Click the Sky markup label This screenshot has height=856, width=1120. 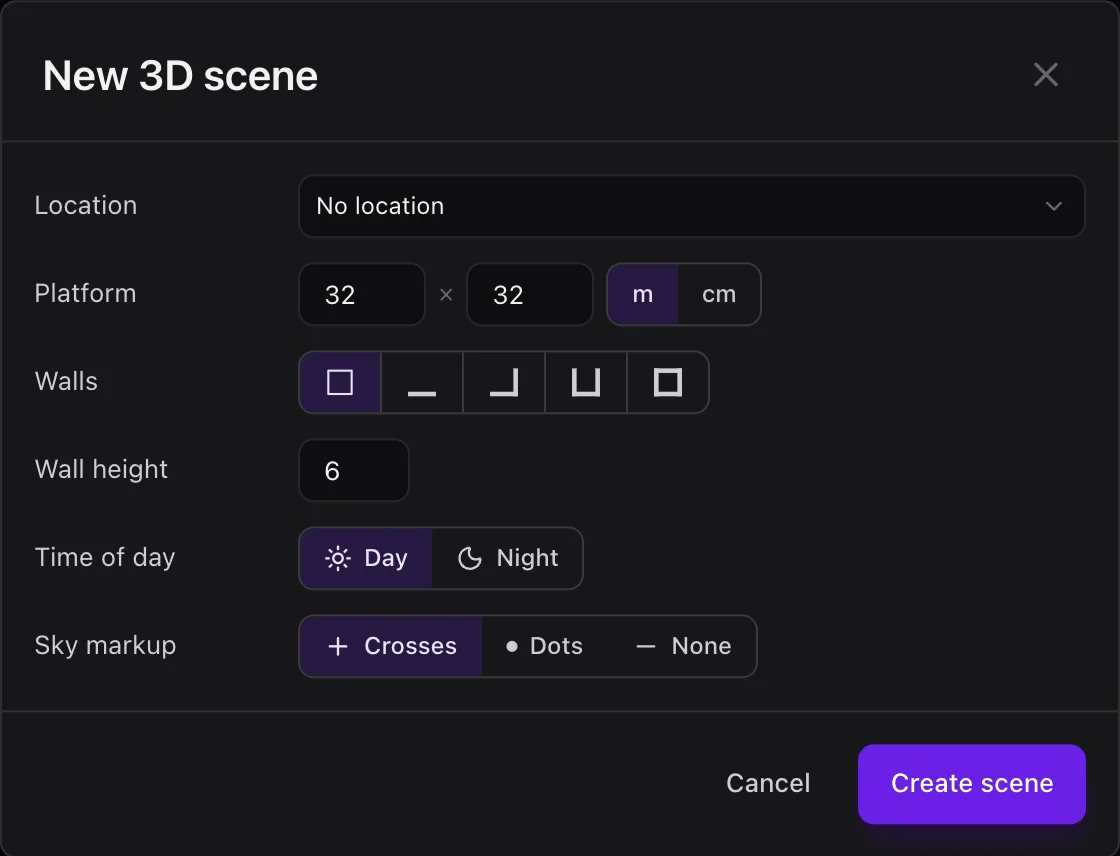(106, 645)
